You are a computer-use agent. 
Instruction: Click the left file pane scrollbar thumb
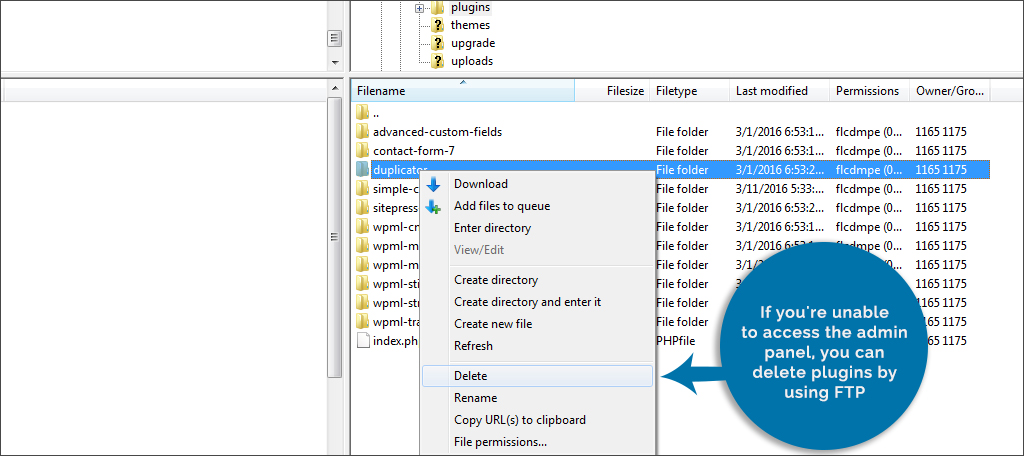334,236
